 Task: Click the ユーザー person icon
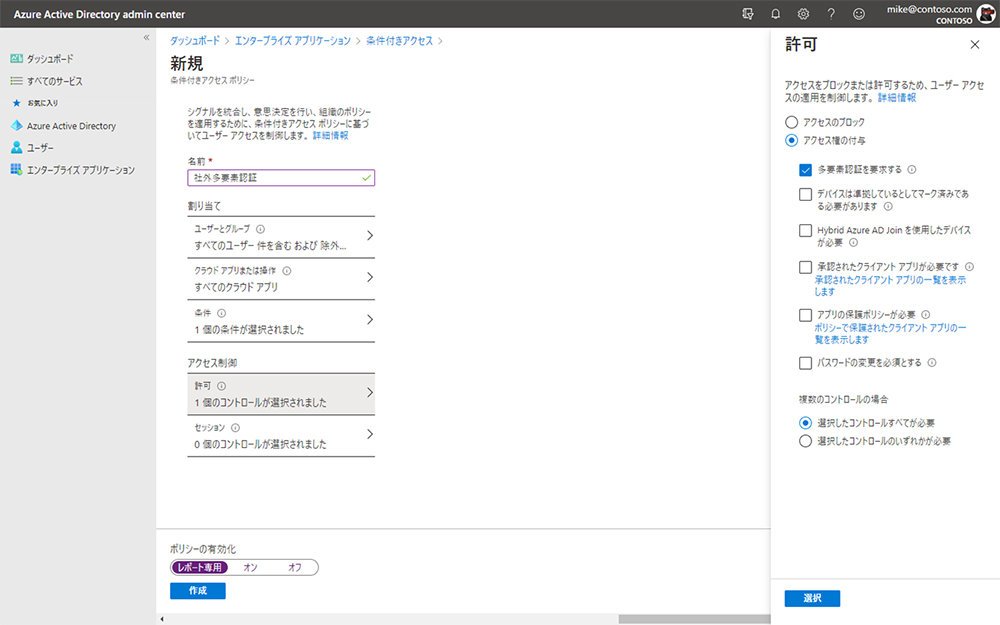click(x=17, y=147)
